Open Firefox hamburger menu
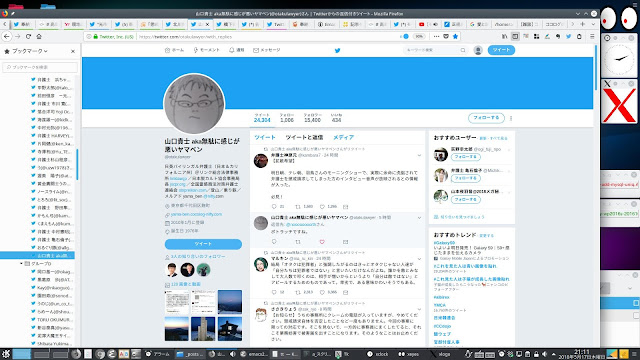This screenshot has width=640, height=360. [592, 36]
